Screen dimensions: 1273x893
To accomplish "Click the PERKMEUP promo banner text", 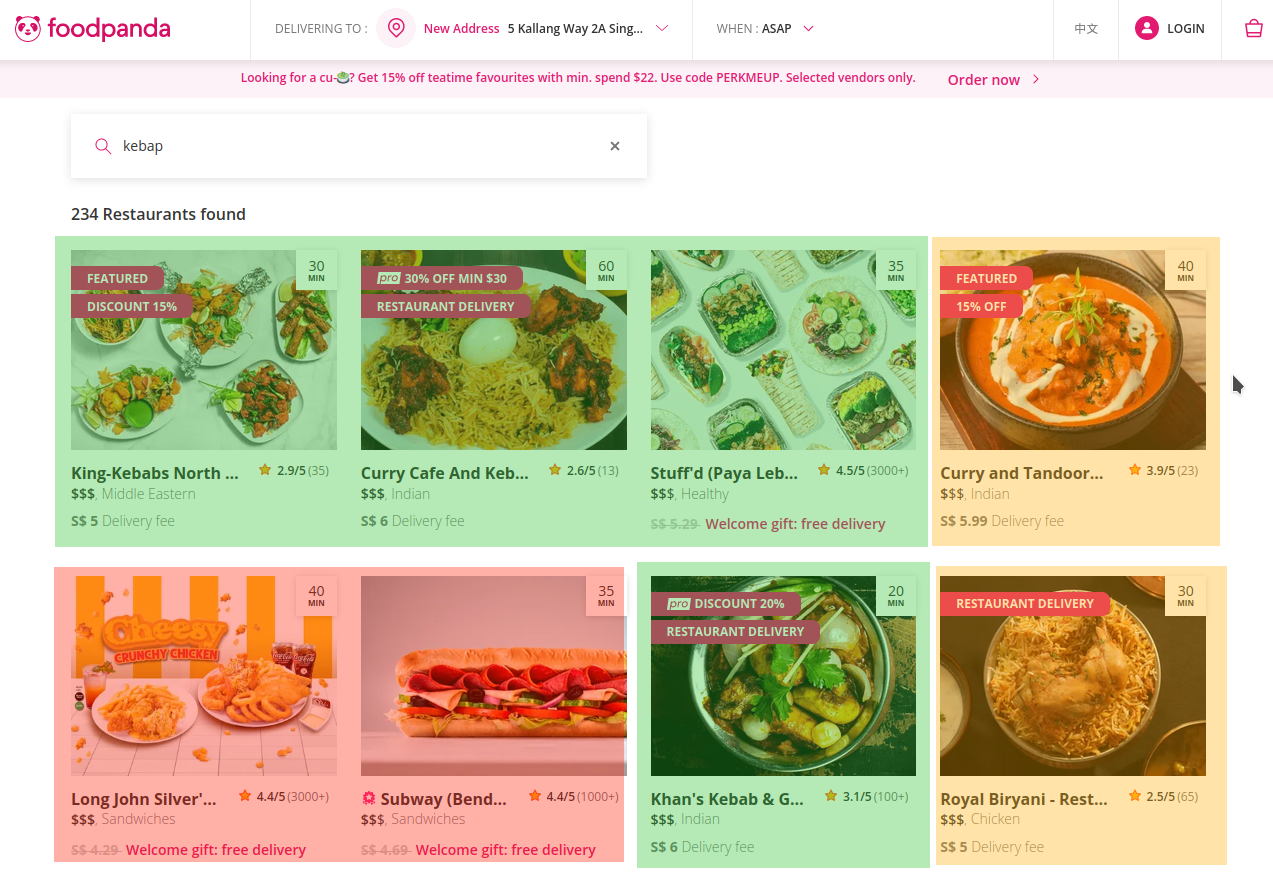I will (578, 78).
